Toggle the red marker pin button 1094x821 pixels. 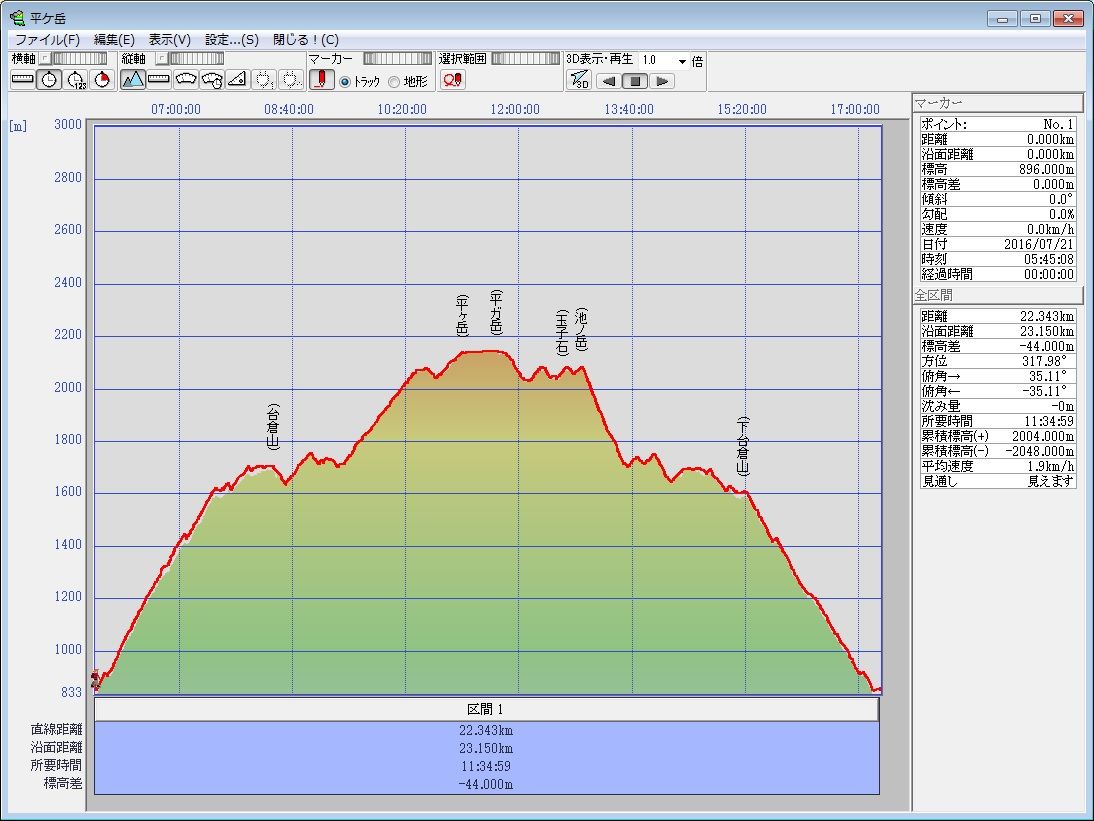(x=322, y=80)
